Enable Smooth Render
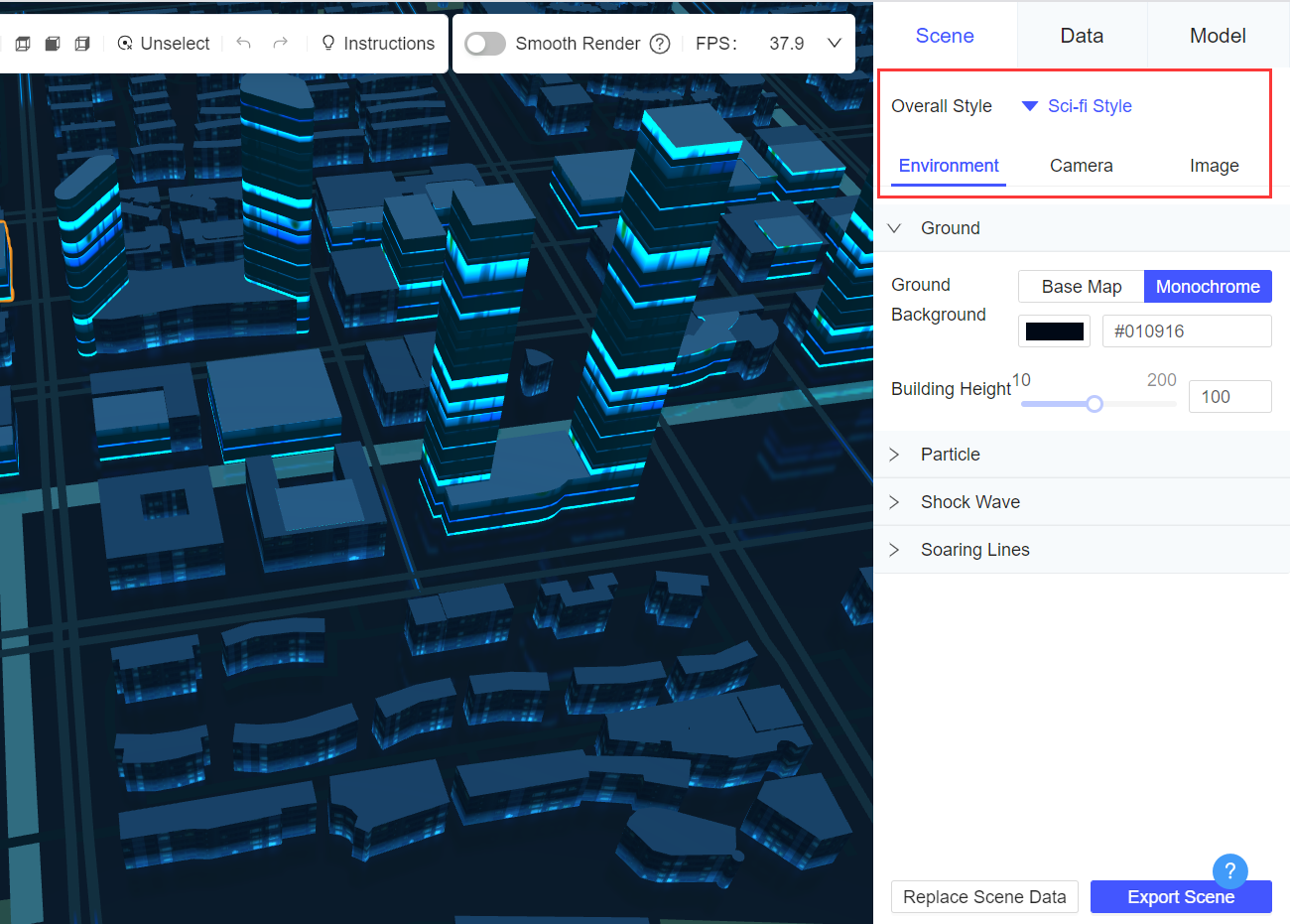 485,44
